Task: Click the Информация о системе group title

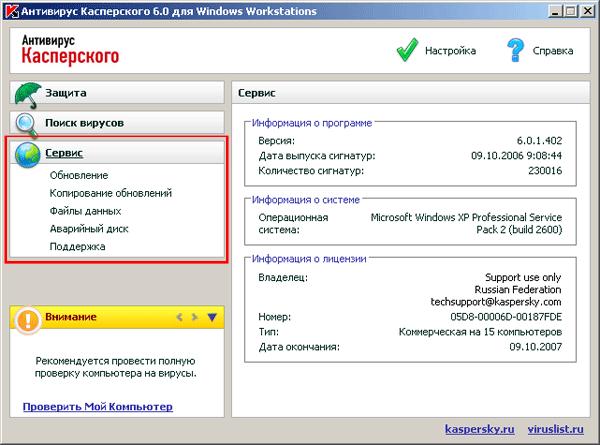Action: coord(306,200)
